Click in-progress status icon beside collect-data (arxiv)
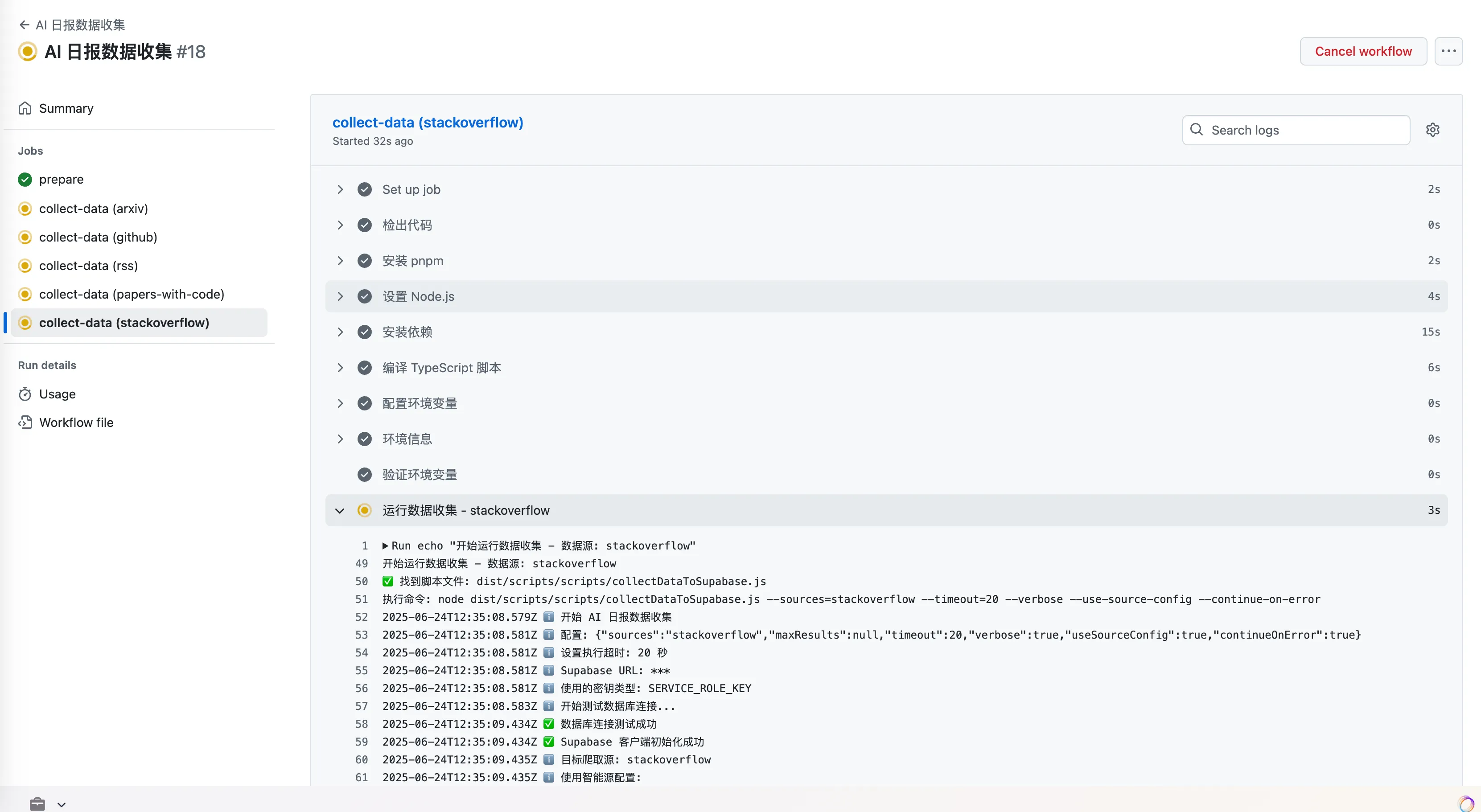The height and width of the screenshot is (812, 1481). 25,208
